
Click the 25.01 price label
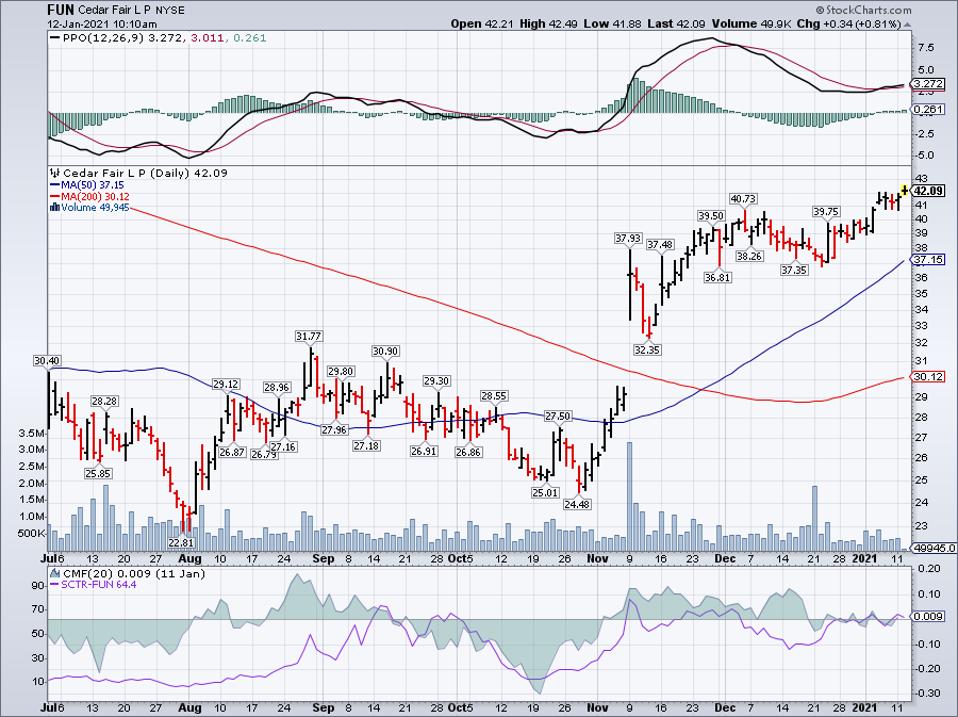[x=545, y=492]
